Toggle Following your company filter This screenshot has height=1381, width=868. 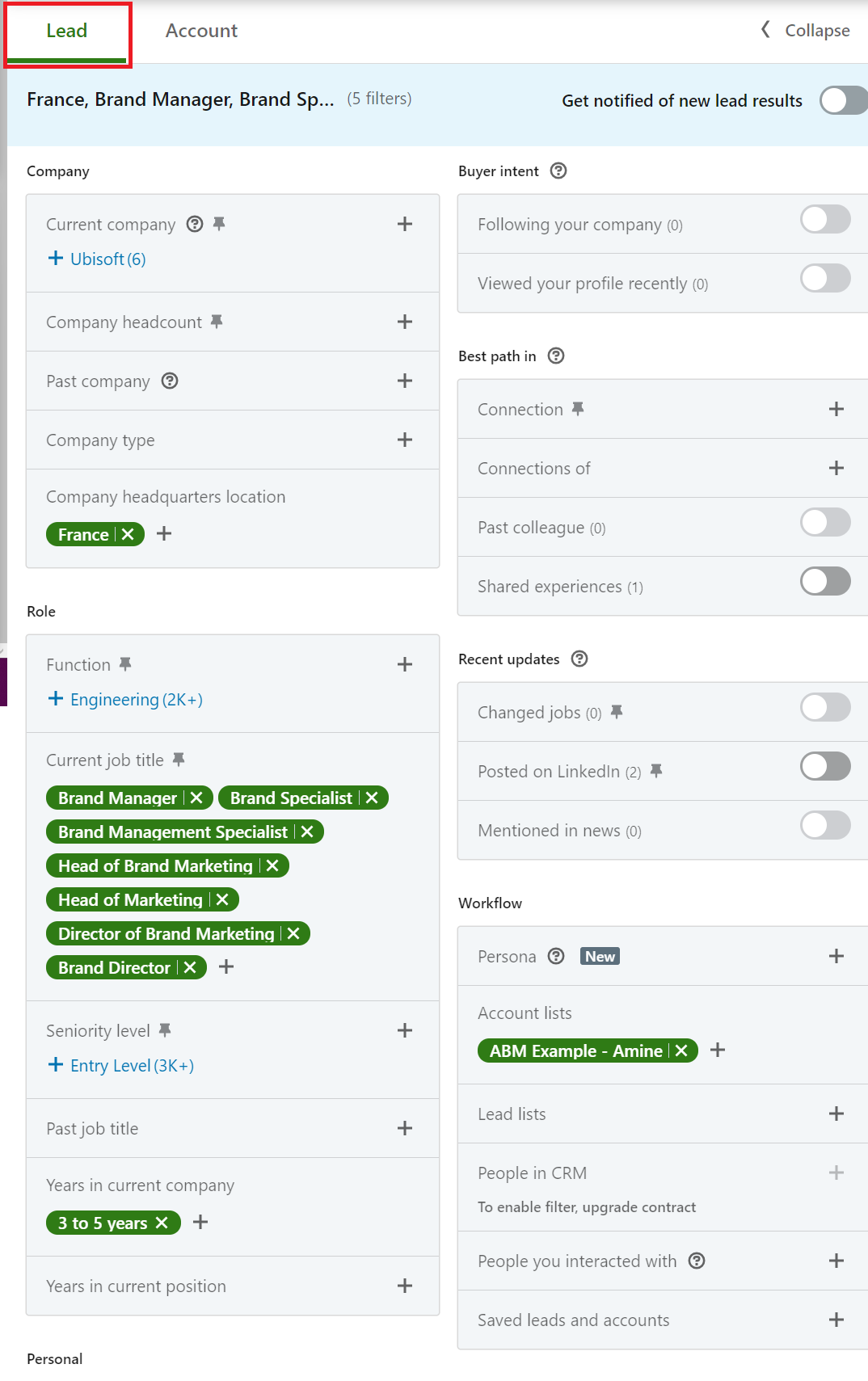[825, 219]
